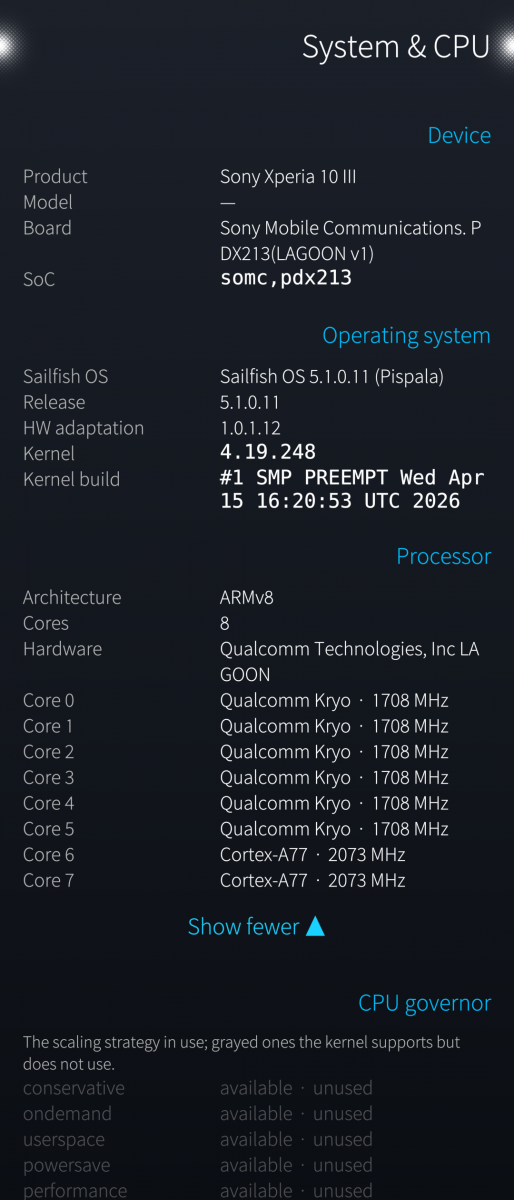Viewport: 514px width, 1200px height.
Task: Collapse the core list with Show fewer
Action: (257, 926)
